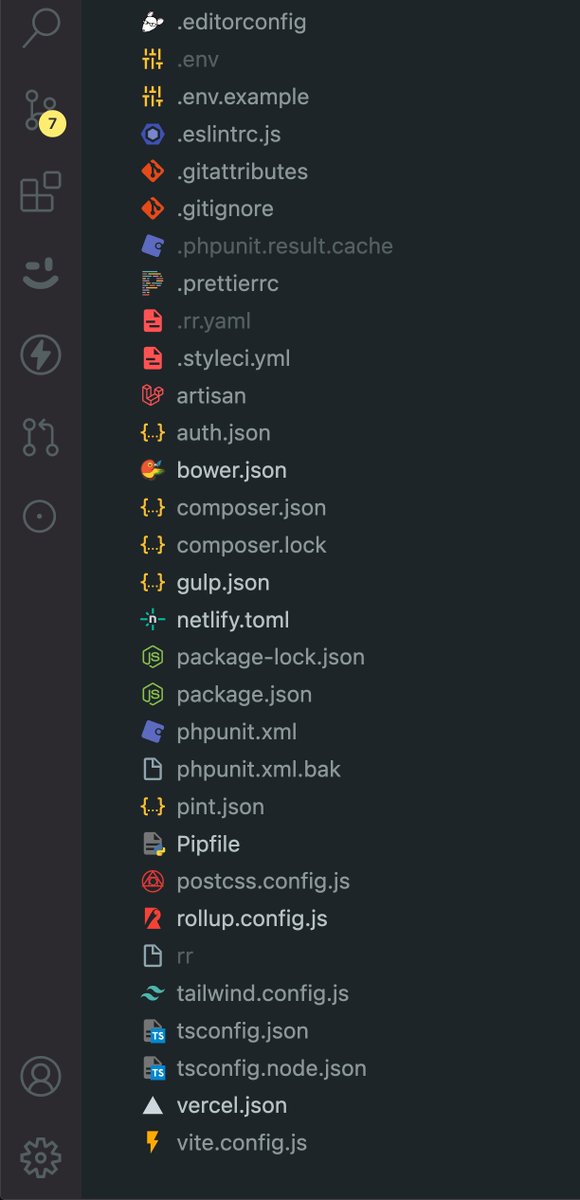Screen dimensions: 580x1200
Task: Click the Bower bird icon beside bower.json
Action: point(152,470)
